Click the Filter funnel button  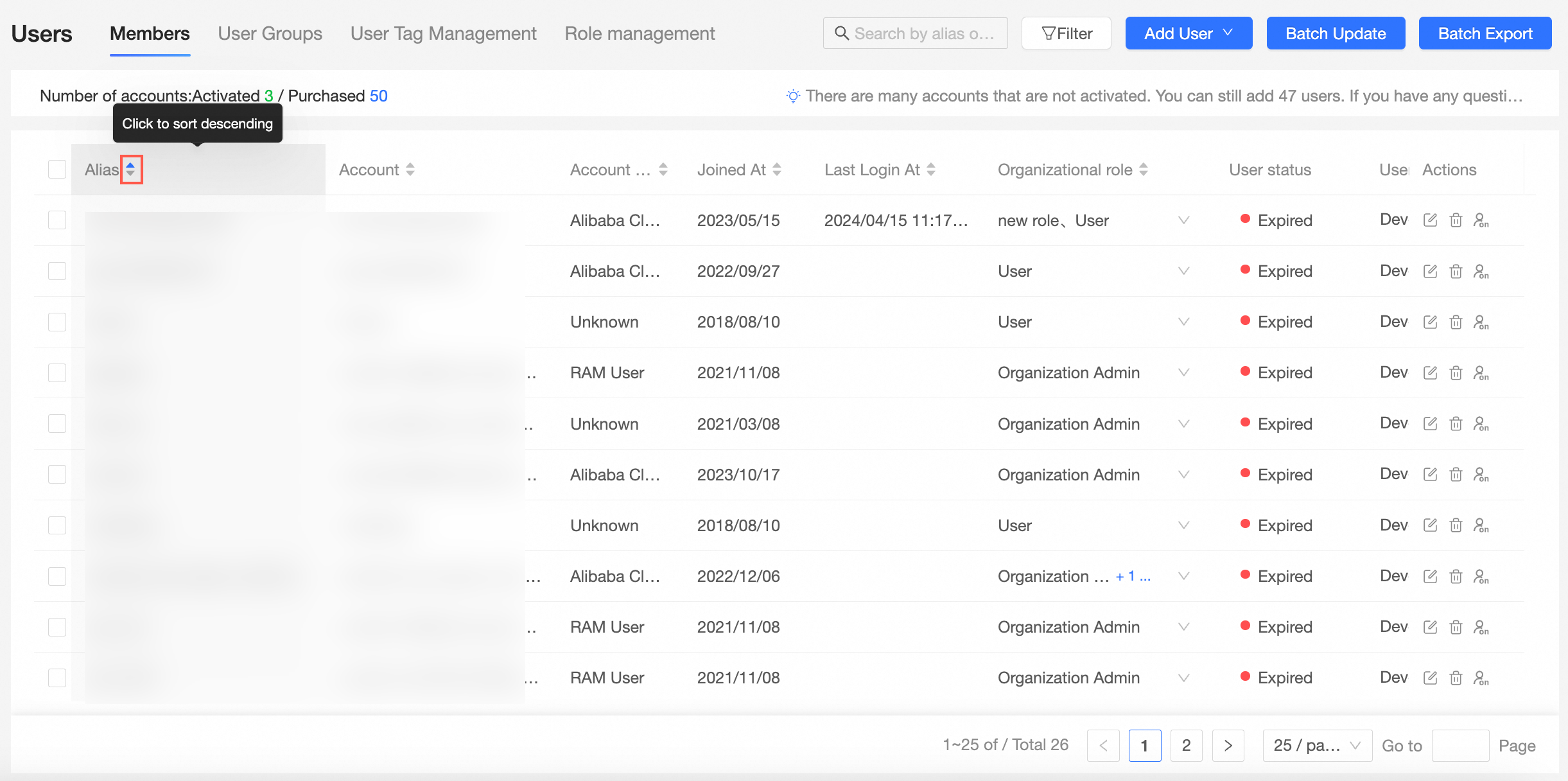pyautogui.click(x=1067, y=33)
